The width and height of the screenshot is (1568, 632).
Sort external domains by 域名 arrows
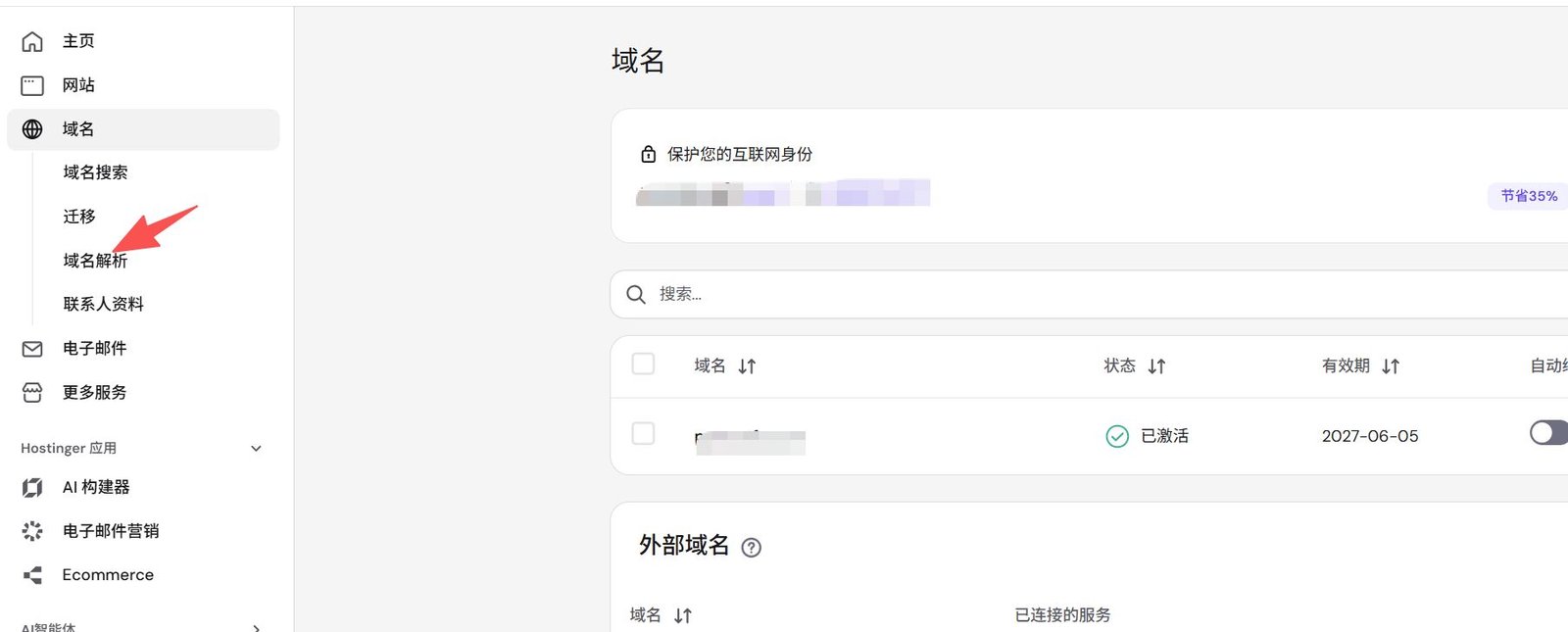(683, 615)
